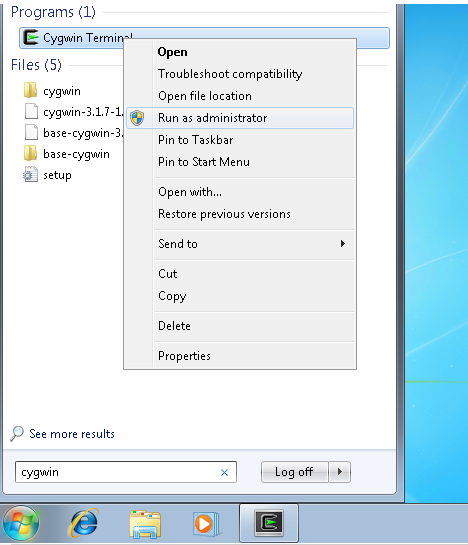This screenshot has width=468, height=545.
Task: Launch Internet Explorer from the taskbar
Action: (x=84, y=524)
